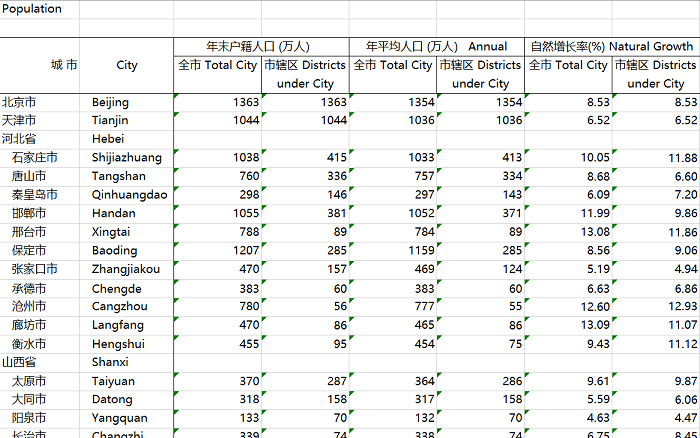Image resolution: width=700 pixels, height=438 pixels.
Task: Click the Zhangjiakou name cell
Action: [x=127, y=269]
